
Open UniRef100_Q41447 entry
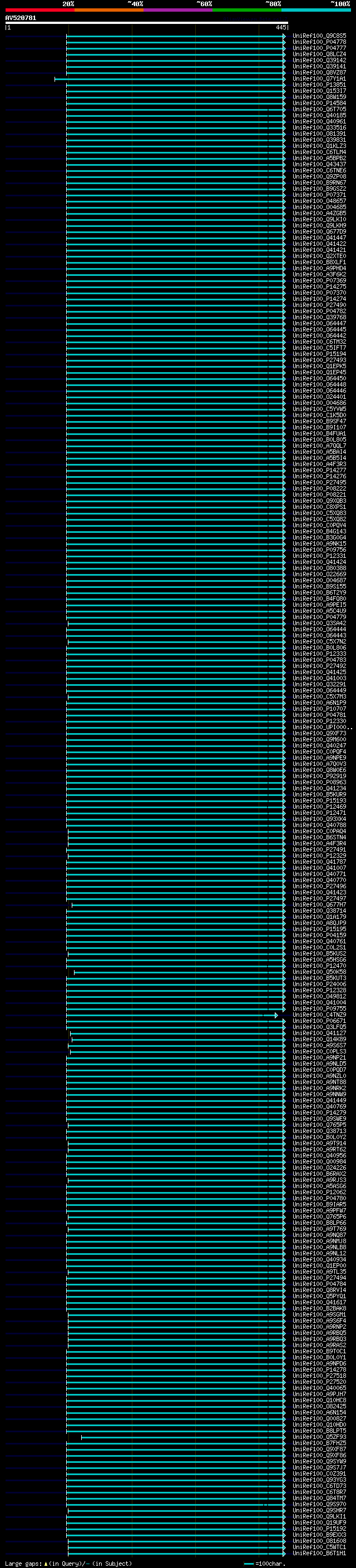coord(319,238)
